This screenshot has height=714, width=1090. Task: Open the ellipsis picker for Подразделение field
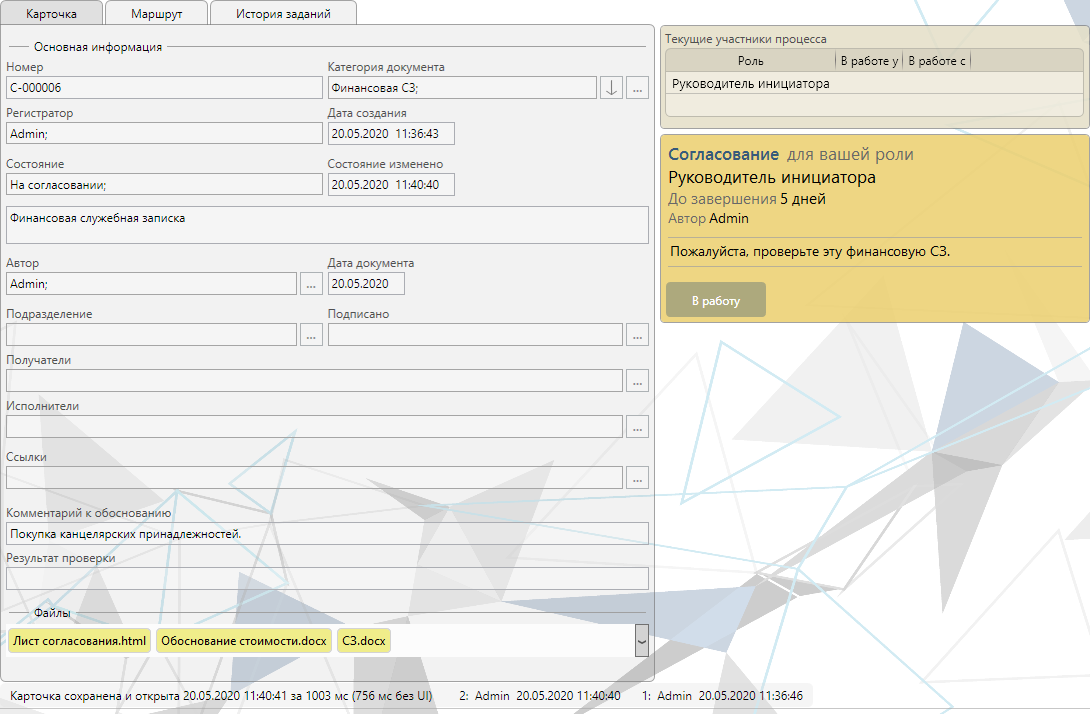[312, 335]
